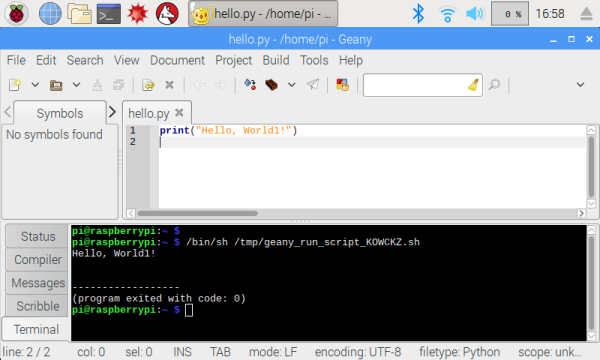The width and height of the screenshot is (600, 360).
Task: Switch to the Compiler tab
Action: click(x=38, y=259)
